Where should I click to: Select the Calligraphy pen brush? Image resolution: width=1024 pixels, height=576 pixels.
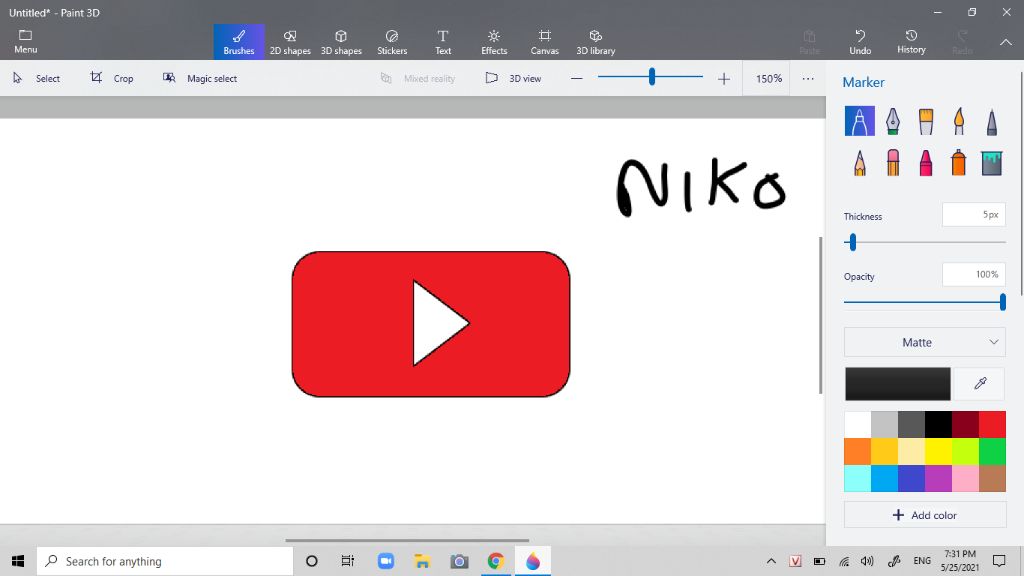(893, 121)
